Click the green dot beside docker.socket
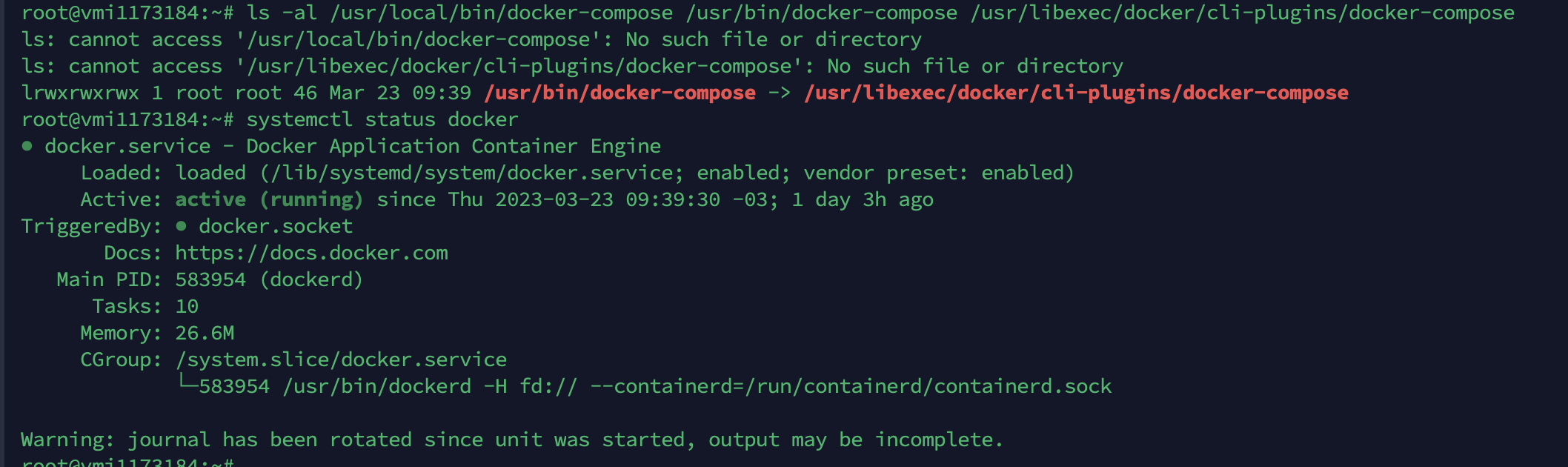The width and height of the screenshot is (1568, 467). [181, 226]
